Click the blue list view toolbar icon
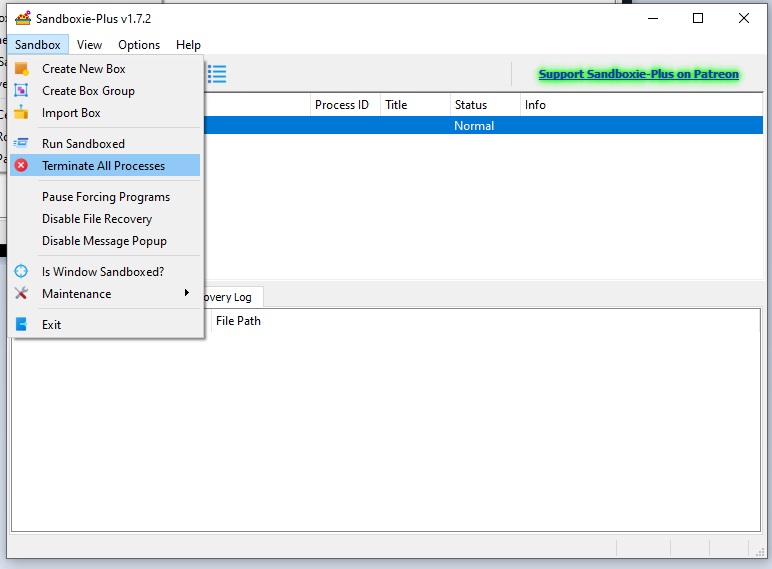Screen dimensions: 772x569 (x=217, y=74)
